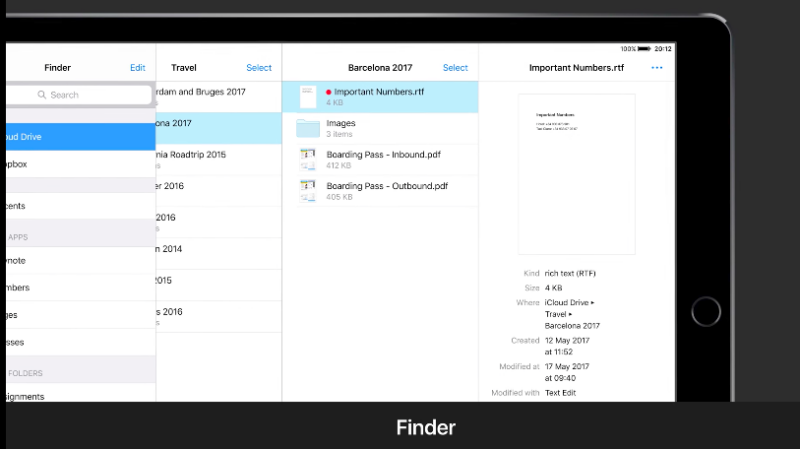The height and width of the screenshot is (449, 800).
Task: Click the red tag dot on Important Numbers
Action: tap(329, 92)
